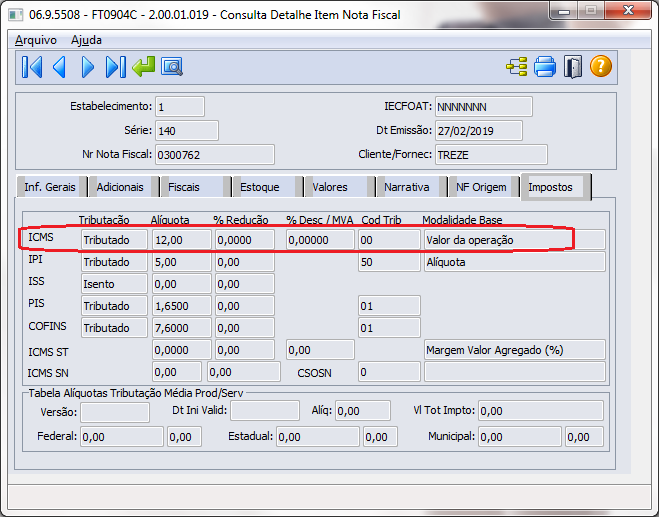Click ISS Isento field
Viewport: 660px width, 517px height.
pos(114,284)
